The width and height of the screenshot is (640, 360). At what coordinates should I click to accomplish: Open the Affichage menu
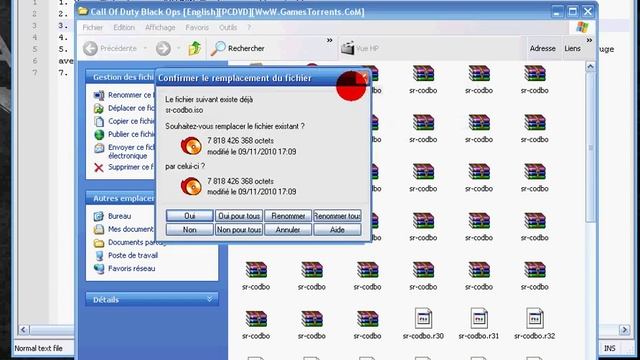click(160, 27)
